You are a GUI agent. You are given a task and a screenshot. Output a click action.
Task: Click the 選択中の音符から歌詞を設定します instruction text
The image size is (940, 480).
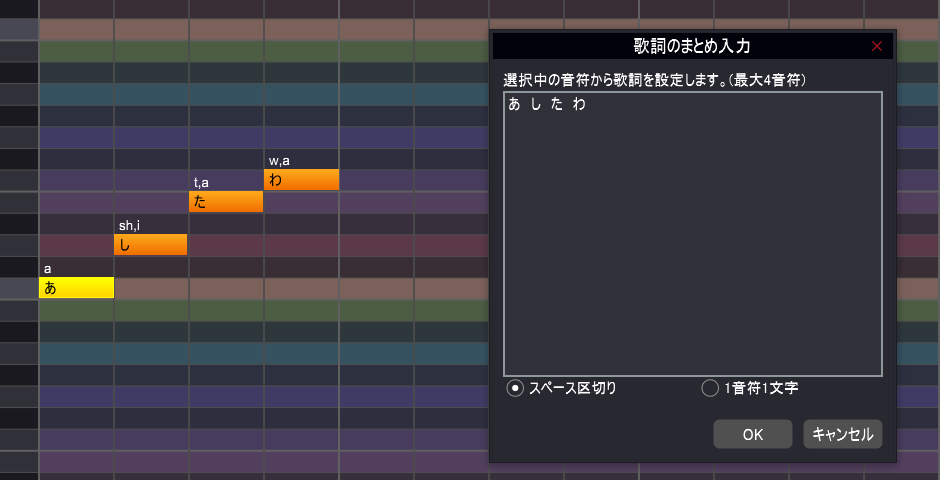click(654, 80)
